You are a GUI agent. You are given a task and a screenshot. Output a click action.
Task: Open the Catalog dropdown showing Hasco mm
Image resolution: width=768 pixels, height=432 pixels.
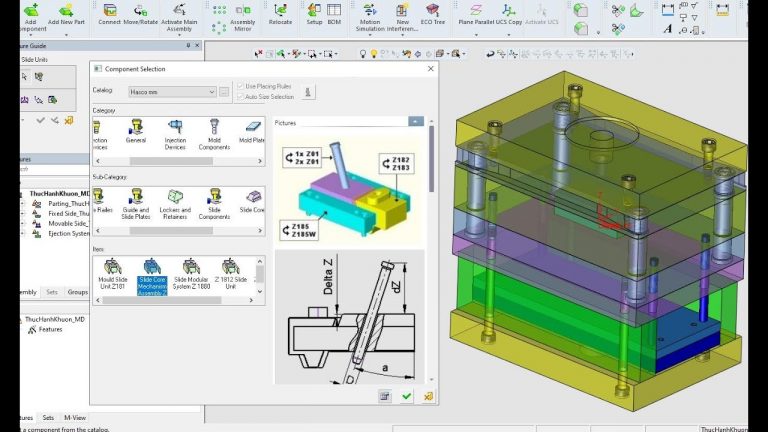point(169,92)
